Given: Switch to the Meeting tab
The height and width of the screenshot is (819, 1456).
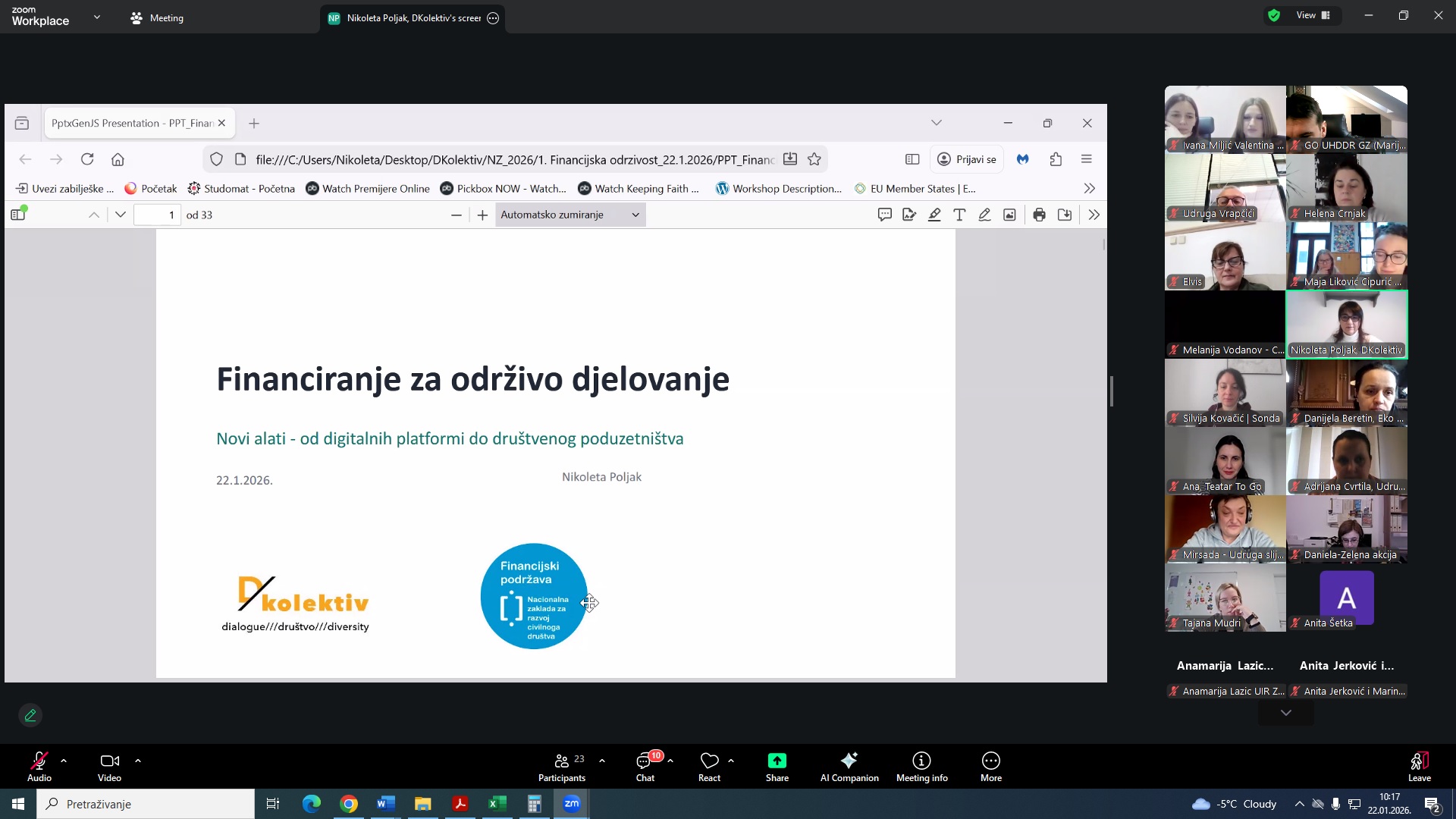Looking at the screenshot, I should (157, 17).
